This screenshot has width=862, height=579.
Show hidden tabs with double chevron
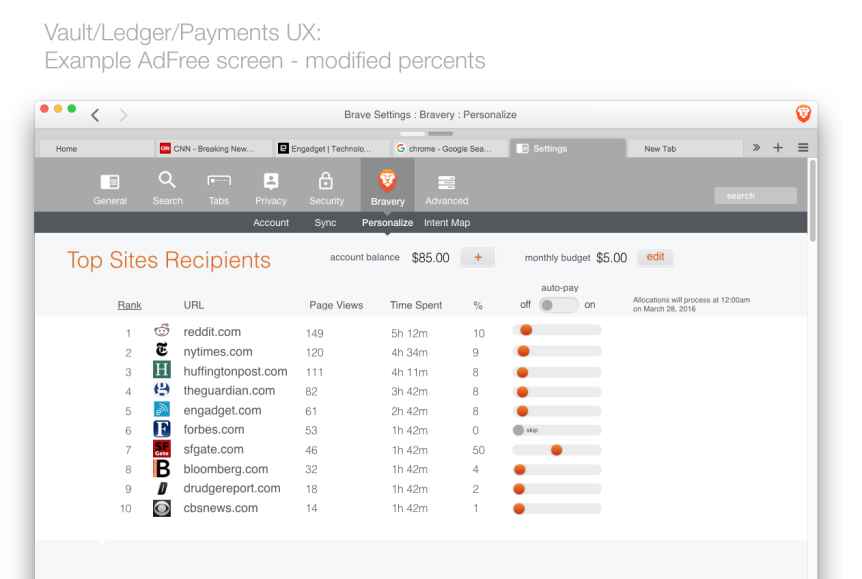click(753, 148)
